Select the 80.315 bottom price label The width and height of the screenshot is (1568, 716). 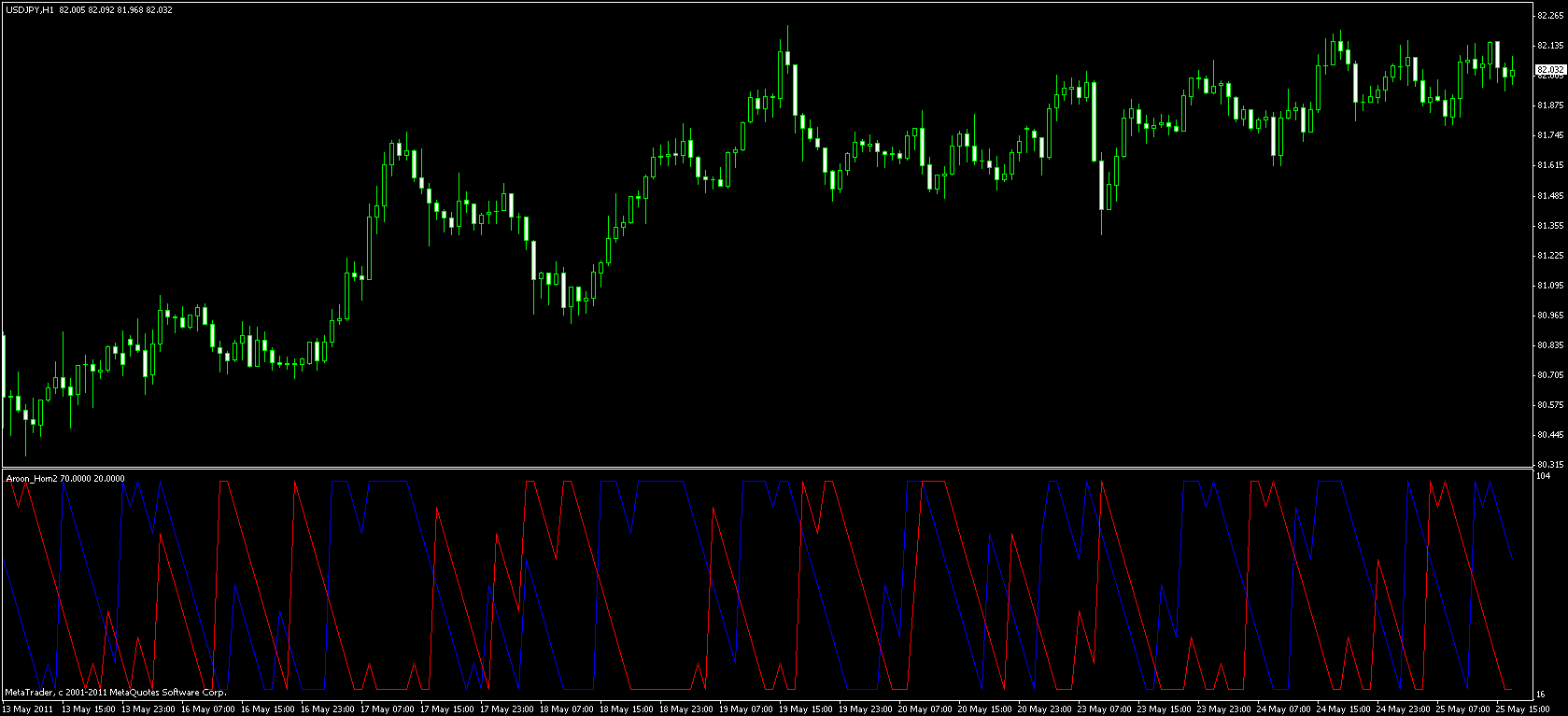pos(1549,464)
